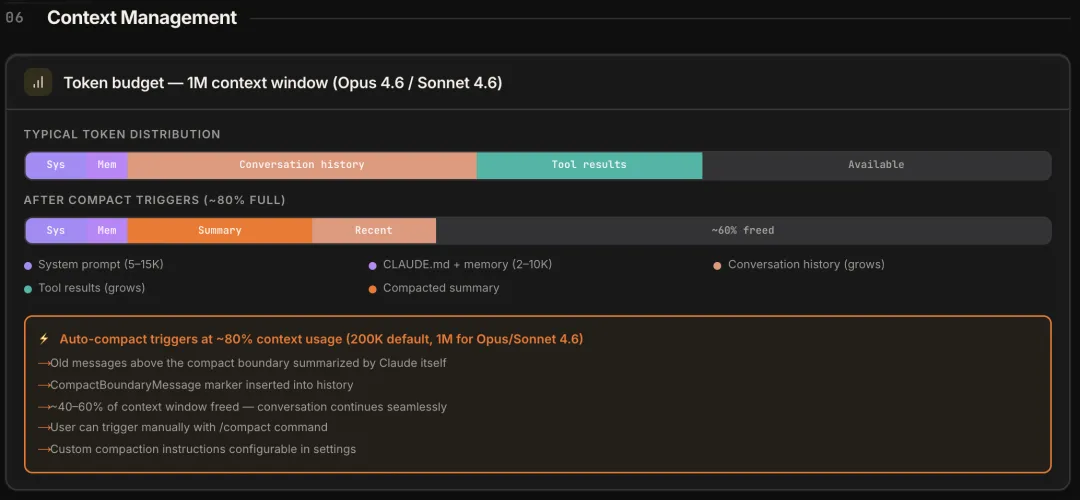The height and width of the screenshot is (500, 1080).
Task: Click the purple dot beside System prompt
Action: pos(28,265)
